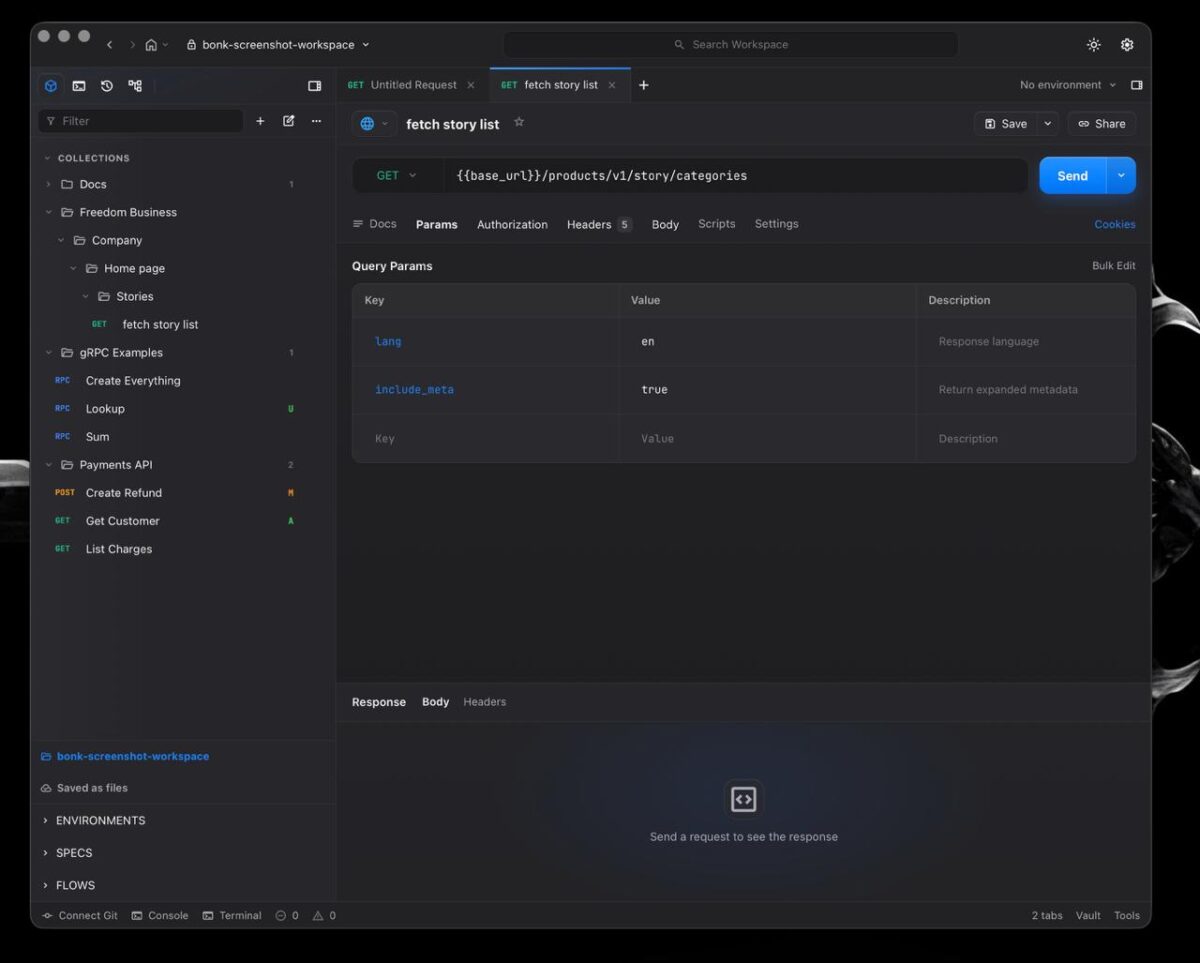Screen dimensions: 1200x963
Task: Open the Scripts tab
Action: point(716,224)
